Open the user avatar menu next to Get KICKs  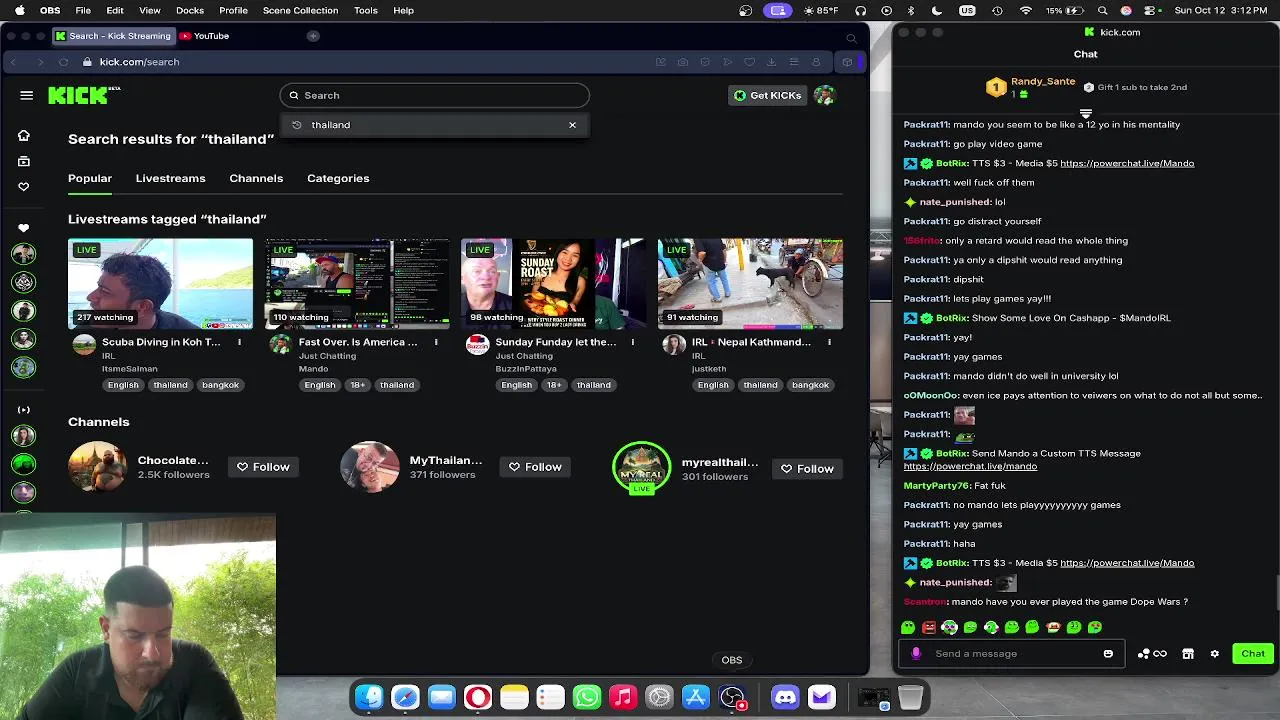point(824,95)
